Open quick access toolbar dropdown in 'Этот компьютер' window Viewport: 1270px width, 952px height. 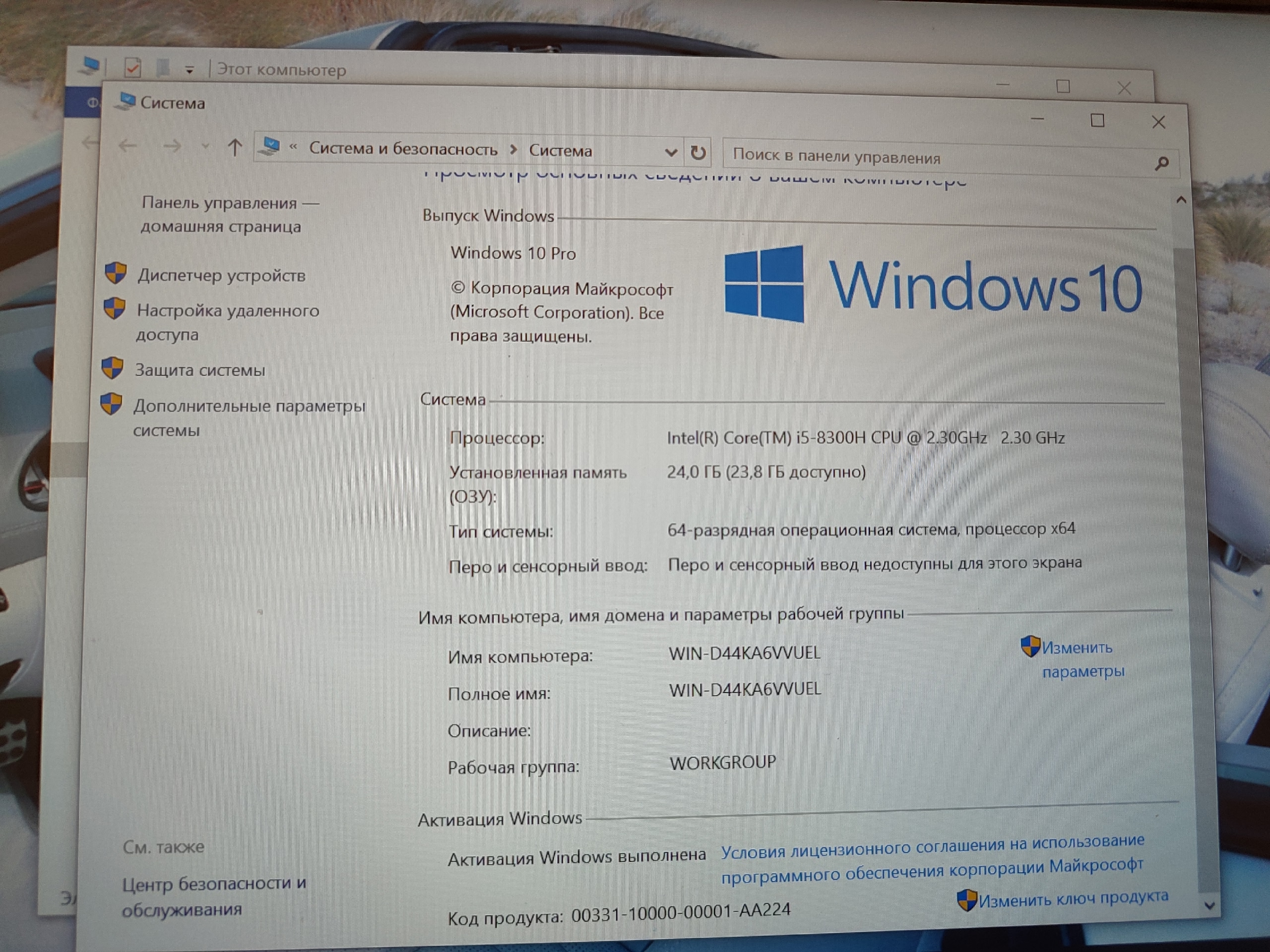pos(189,70)
